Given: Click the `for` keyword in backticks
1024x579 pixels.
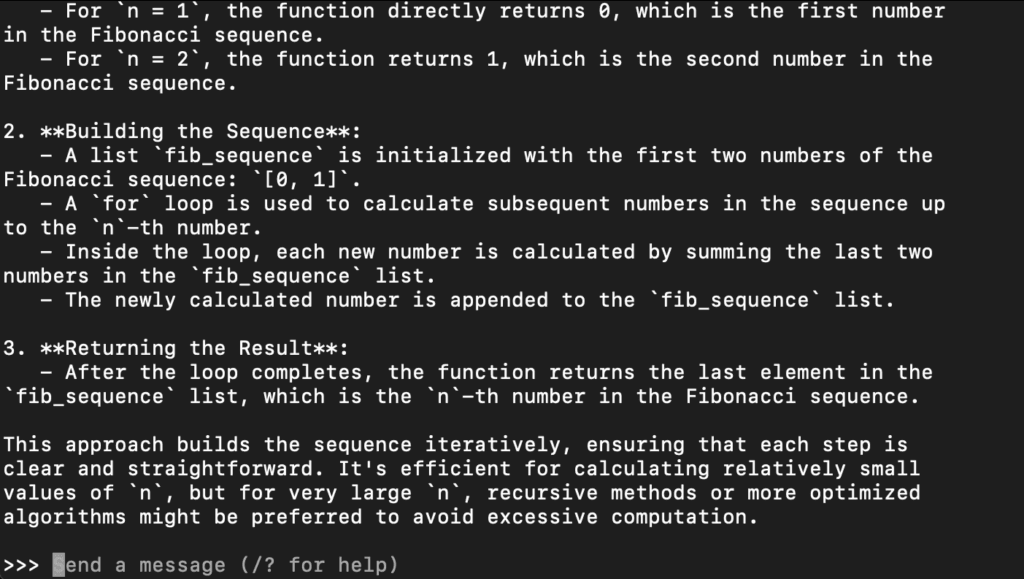Looking at the screenshot, I should [119, 204].
